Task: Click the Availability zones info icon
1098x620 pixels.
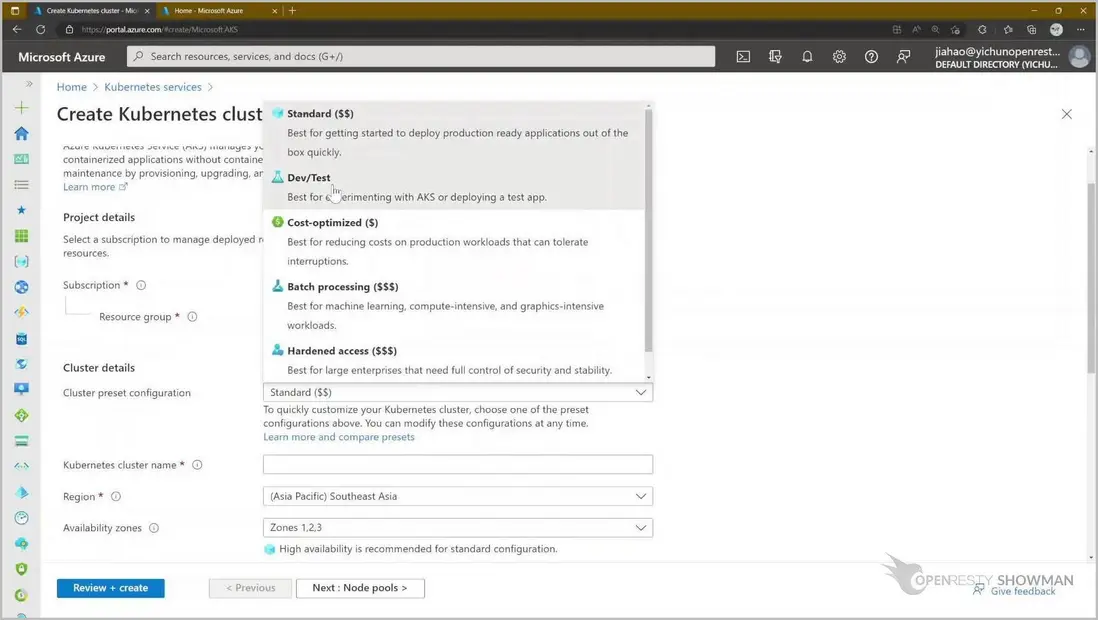Action: (x=154, y=528)
